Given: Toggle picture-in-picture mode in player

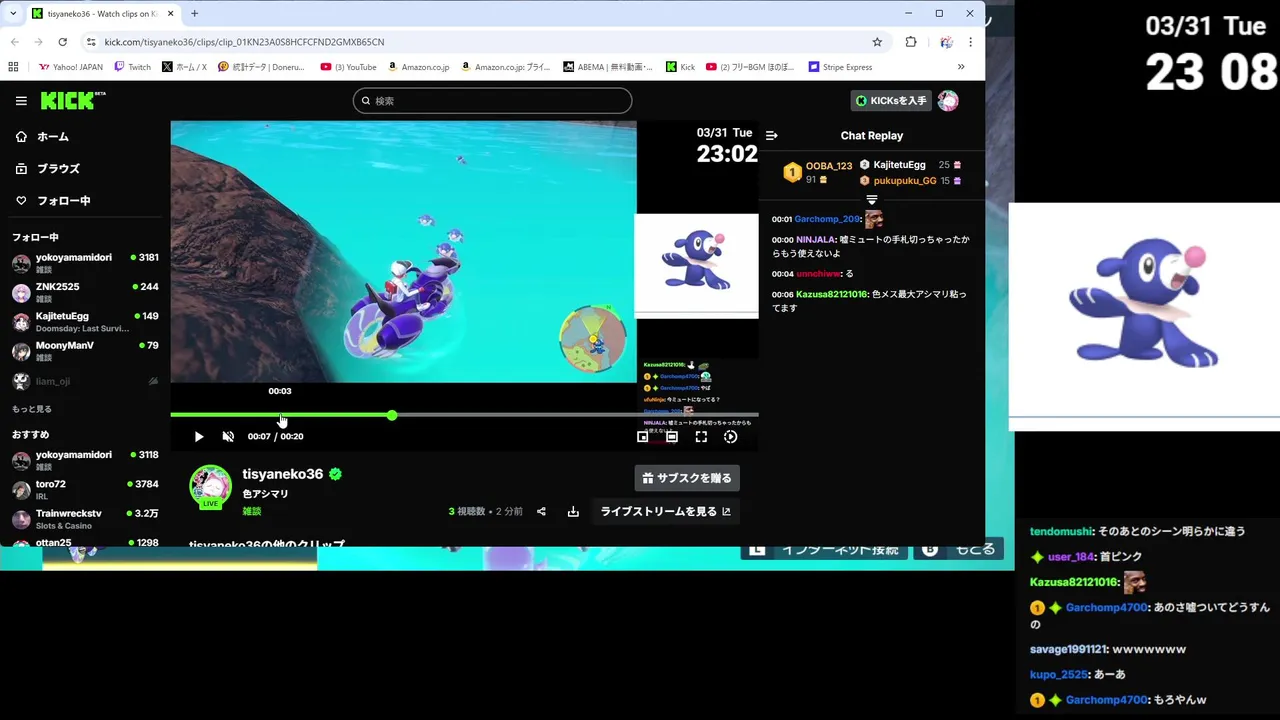Looking at the screenshot, I should 642,437.
